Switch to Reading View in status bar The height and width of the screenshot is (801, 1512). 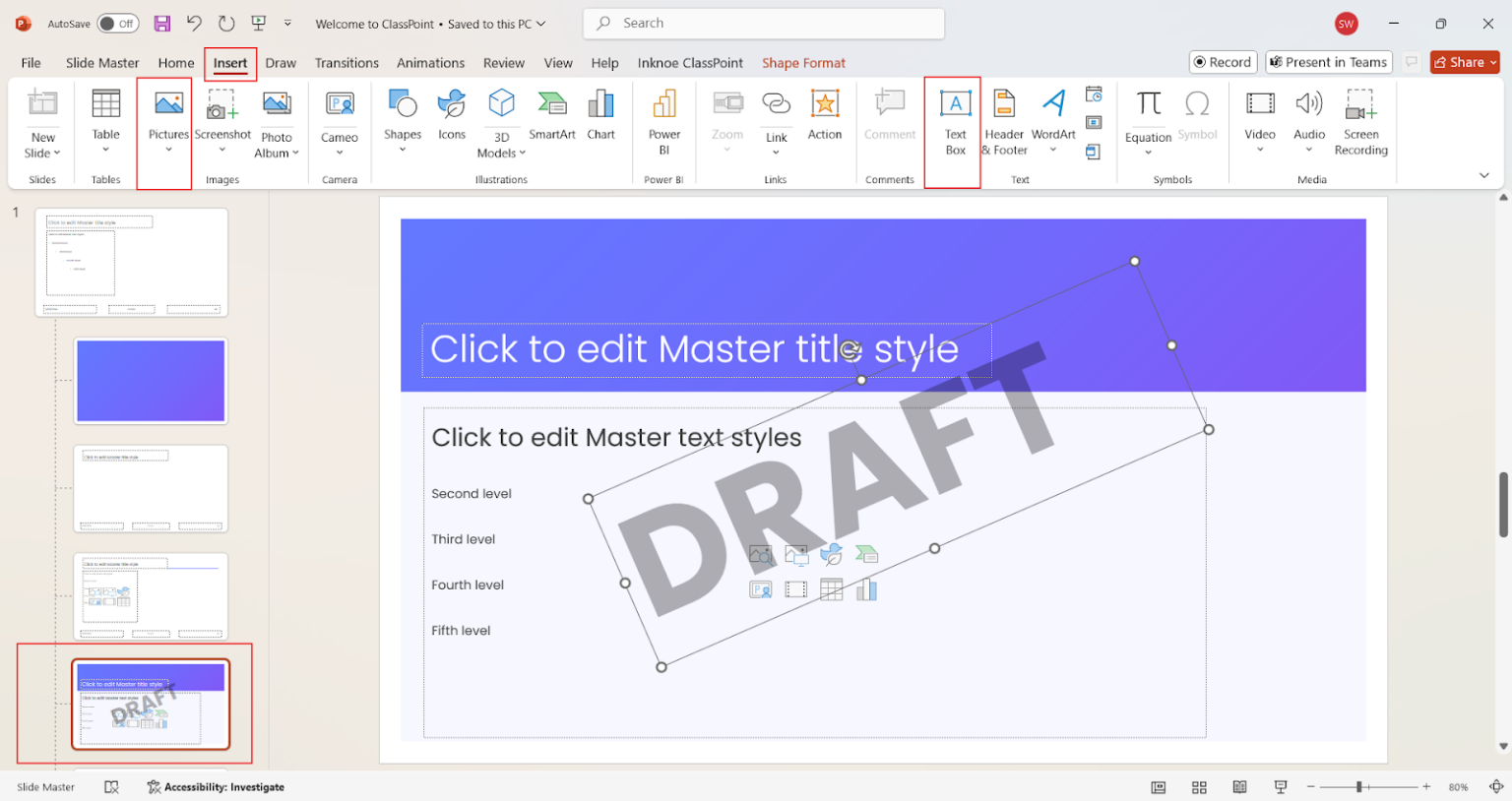tap(1239, 787)
